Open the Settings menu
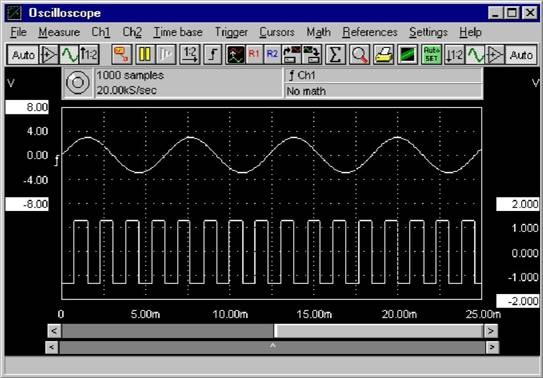Image resolution: width=543 pixels, height=378 pixels. [x=428, y=32]
